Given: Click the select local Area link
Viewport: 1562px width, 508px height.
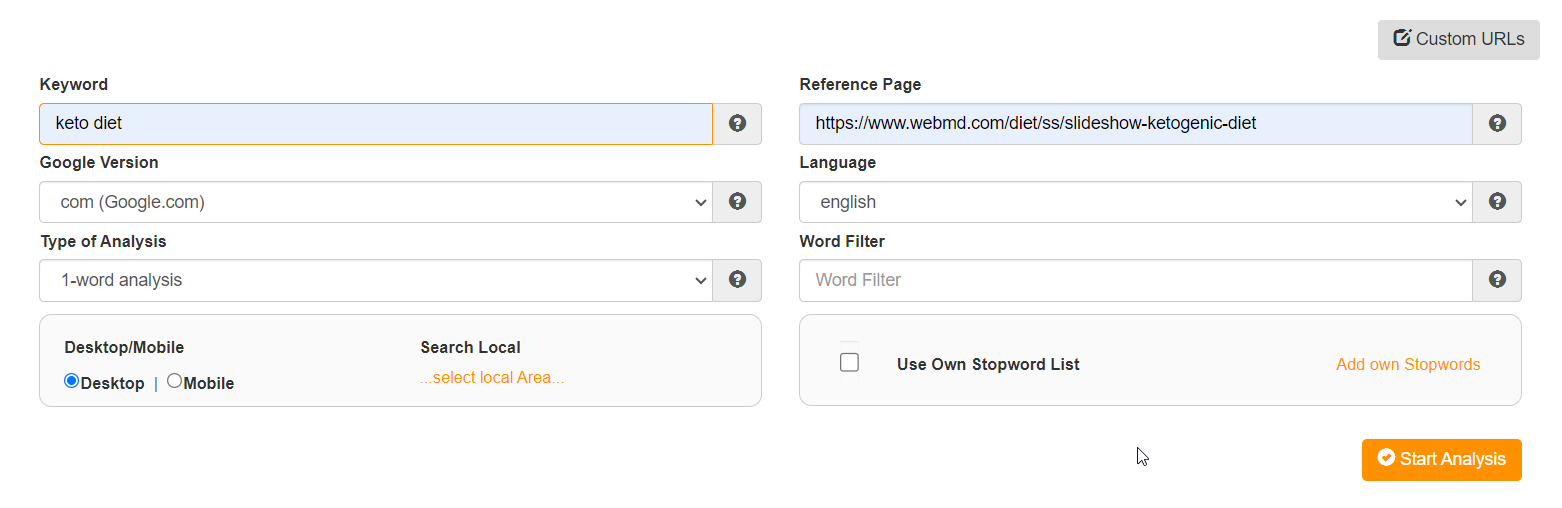Looking at the screenshot, I should 492,378.
